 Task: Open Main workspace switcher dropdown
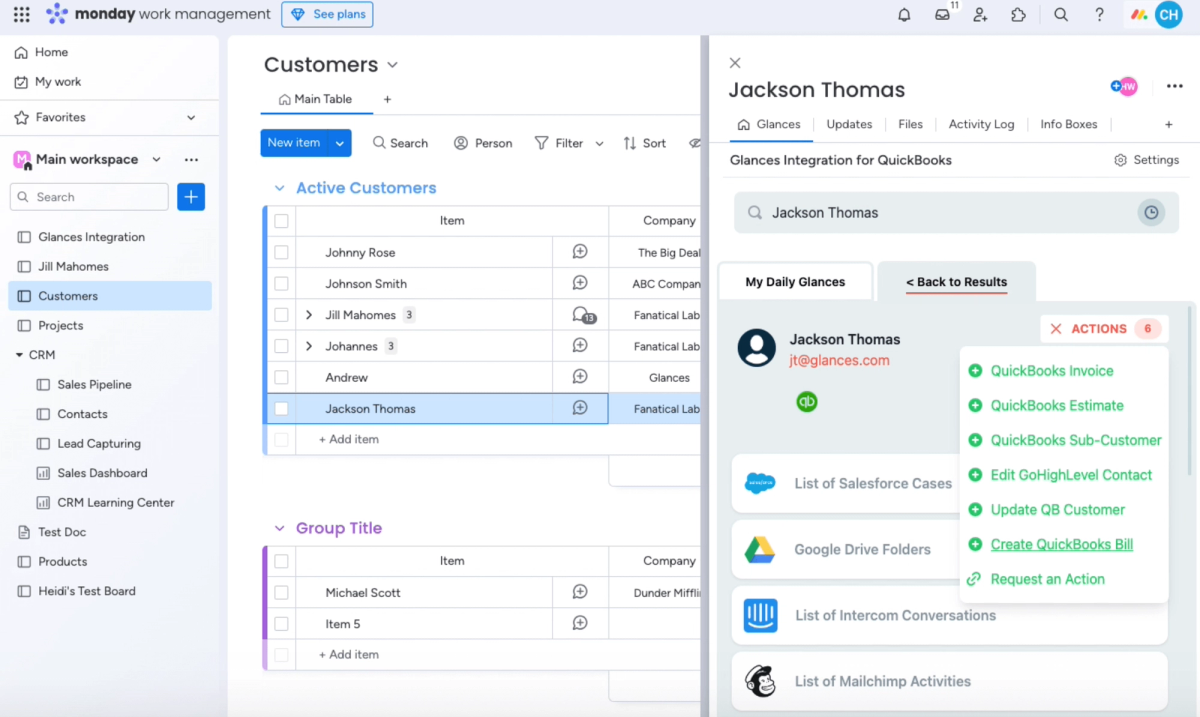tap(156, 159)
